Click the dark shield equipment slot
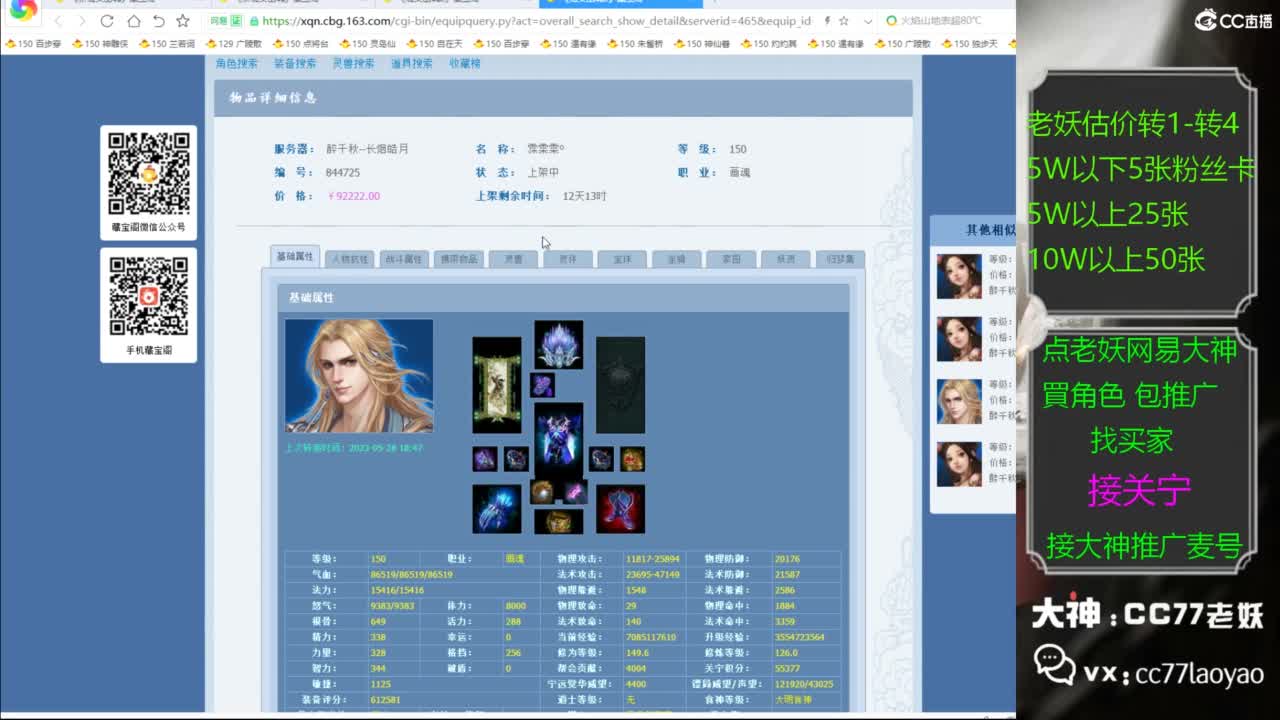 click(620, 385)
